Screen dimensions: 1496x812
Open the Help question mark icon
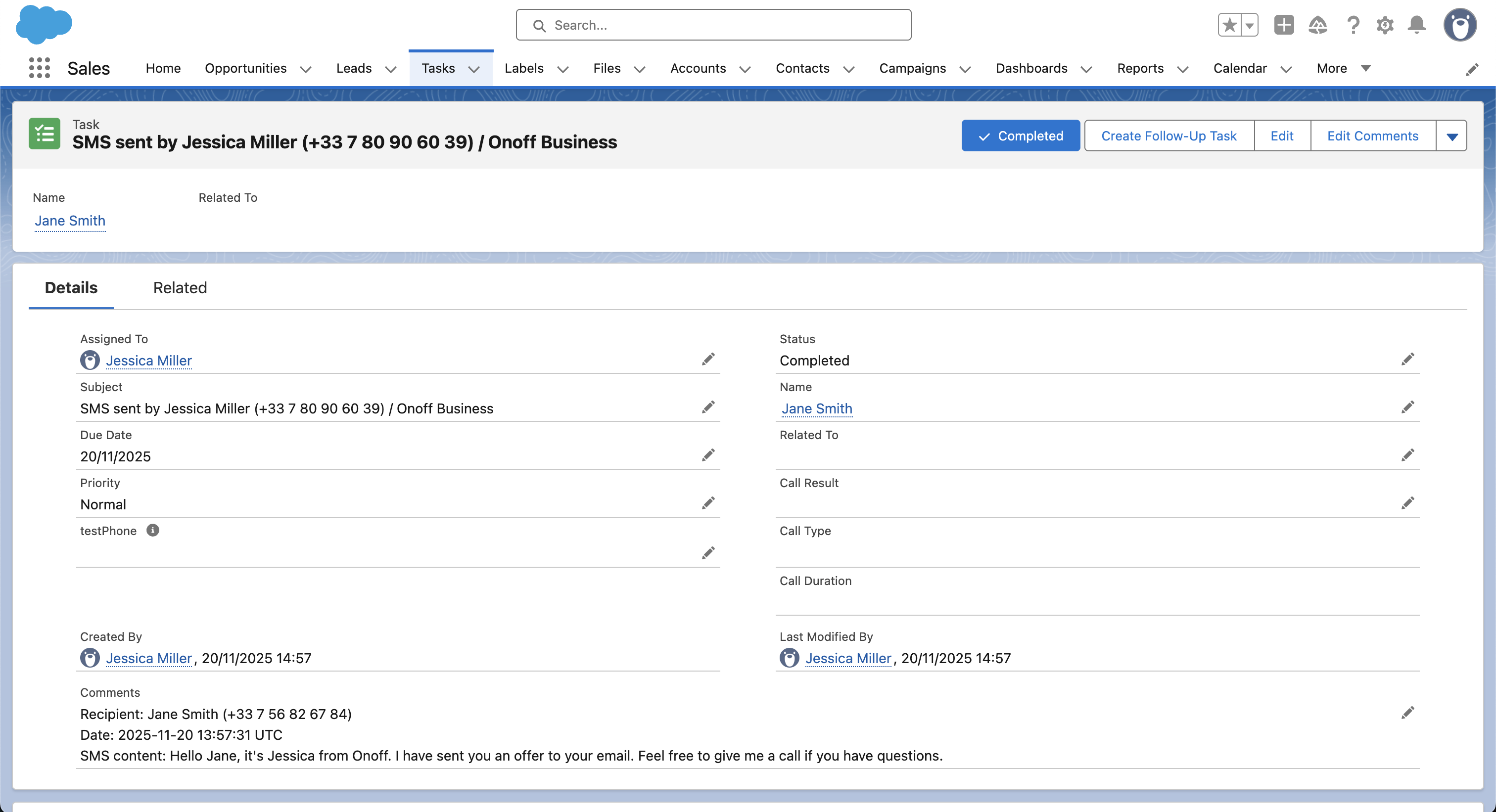1353,25
